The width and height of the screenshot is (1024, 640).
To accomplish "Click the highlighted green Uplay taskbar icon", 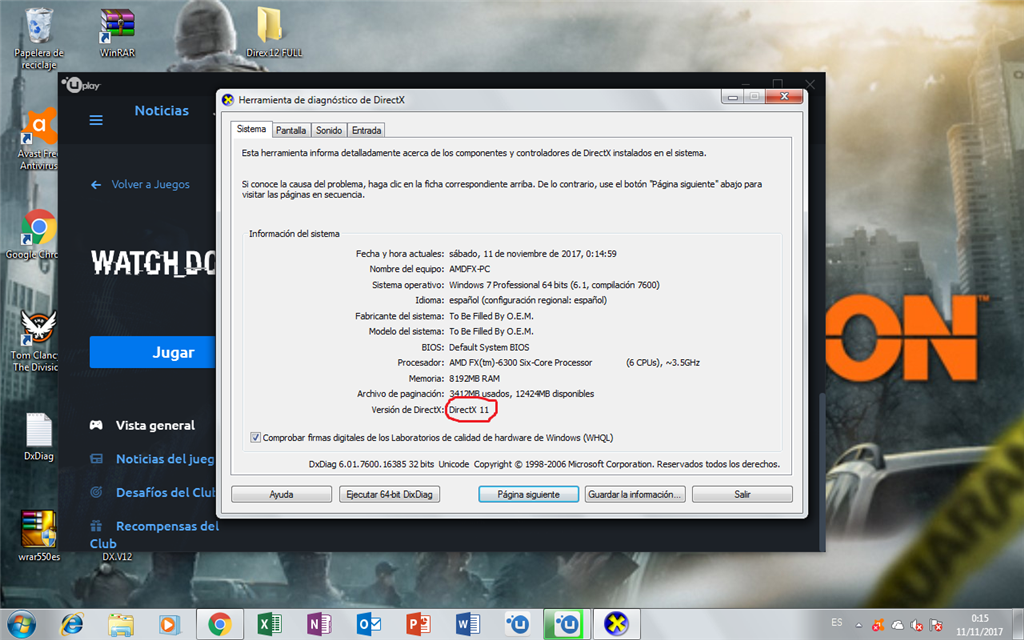I will 566,624.
